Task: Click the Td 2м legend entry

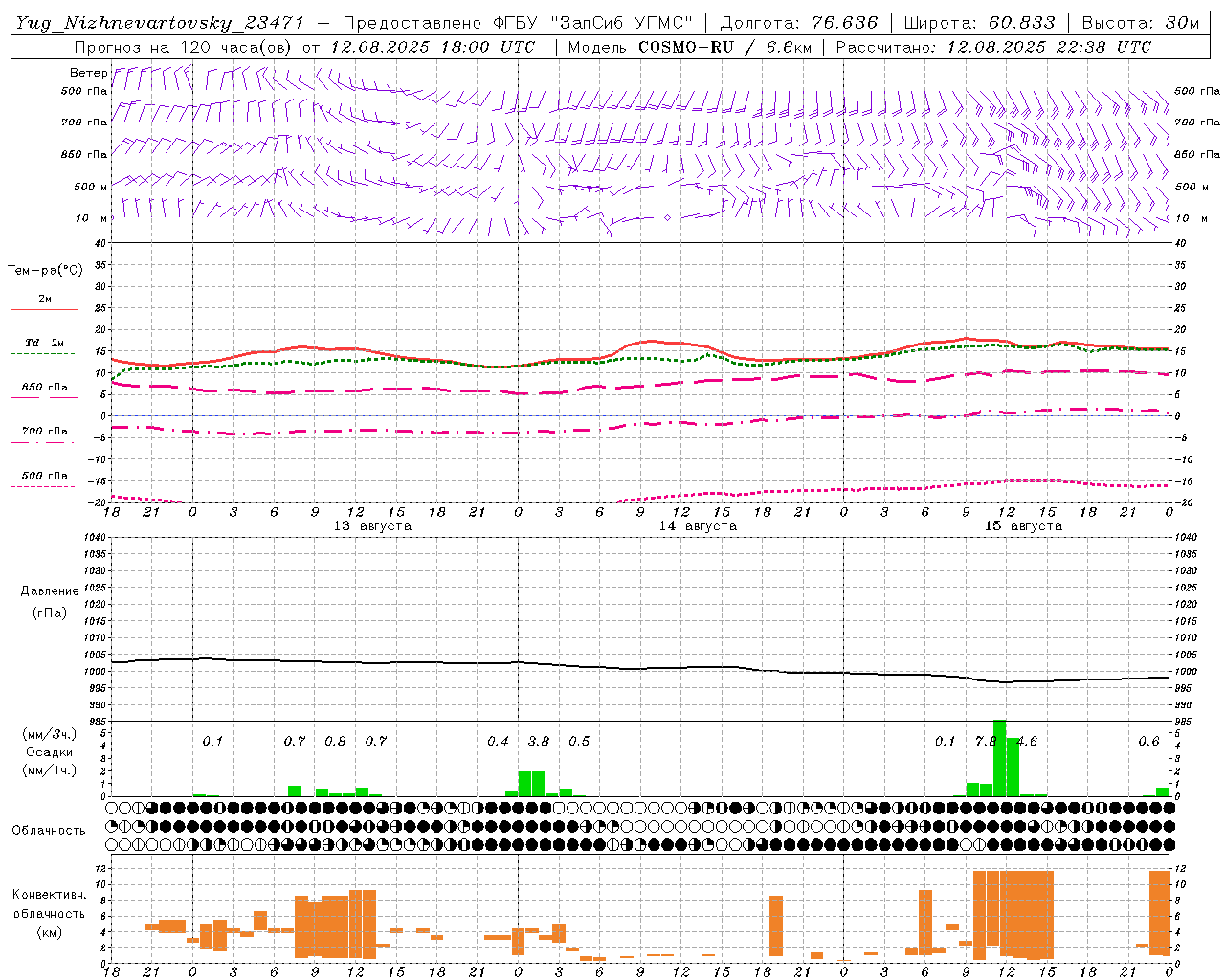Action: pos(44,343)
